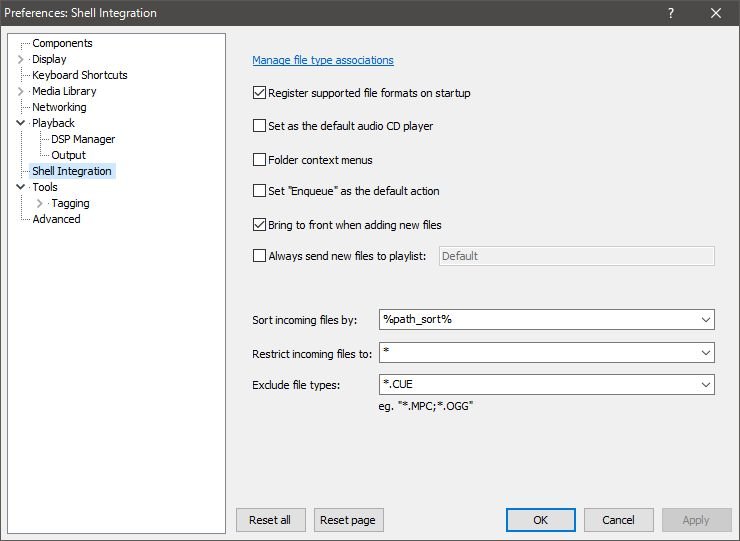Click the Reset page button
The image size is (740, 541).
tap(348, 520)
